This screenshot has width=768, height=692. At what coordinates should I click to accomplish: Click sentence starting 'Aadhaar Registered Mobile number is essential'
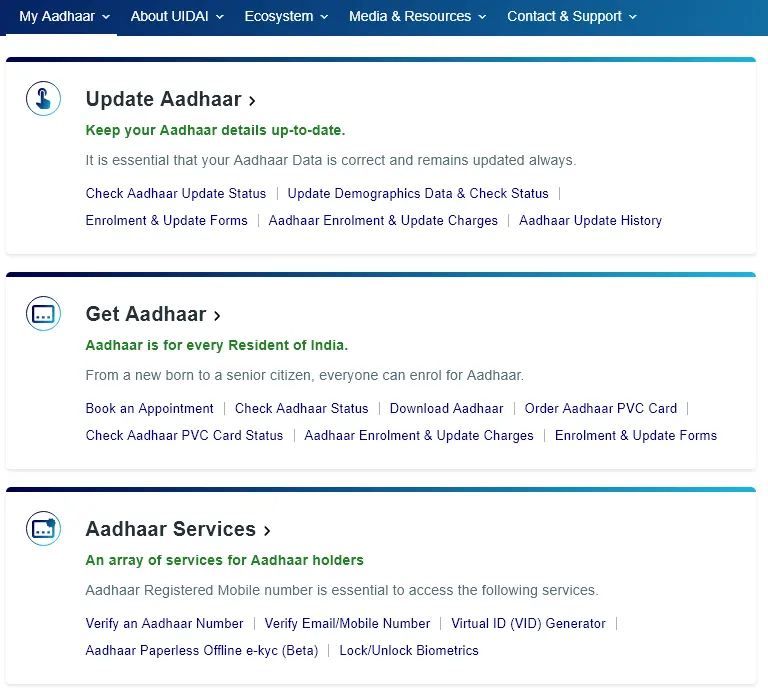click(342, 590)
